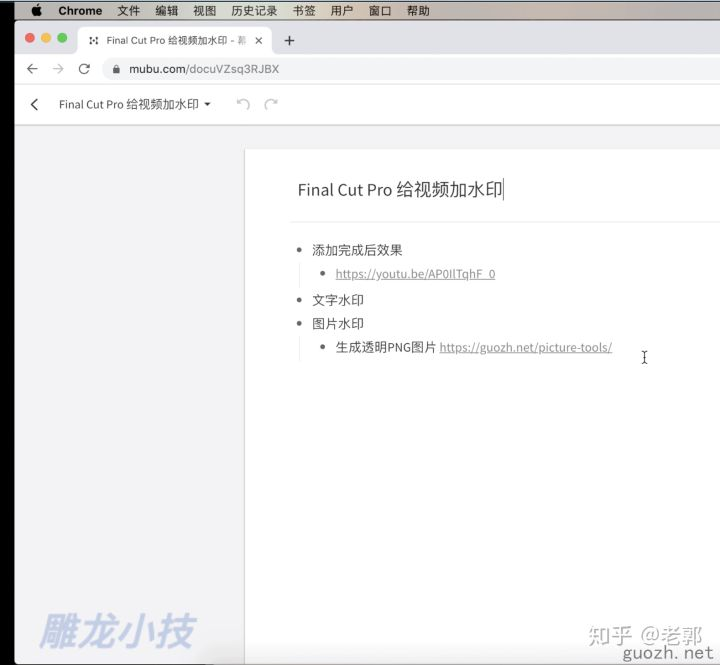This screenshot has width=720, height=665.
Task: Open the Chrome application menu
Action: tap(80, 11)
